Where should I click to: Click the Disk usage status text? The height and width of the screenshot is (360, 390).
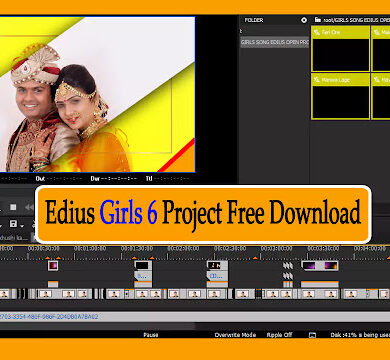[x=360, y=335]
